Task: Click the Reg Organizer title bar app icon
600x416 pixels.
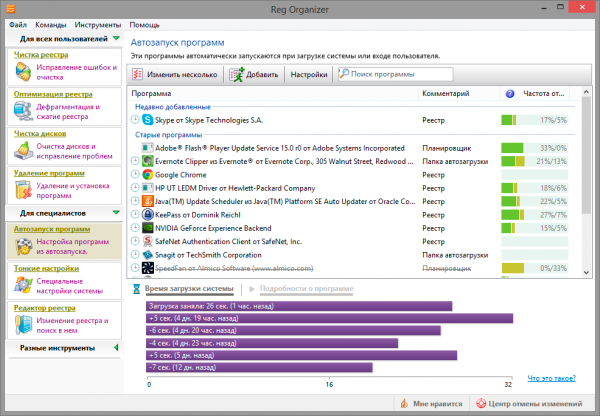Action: click(x=11, y=8)
